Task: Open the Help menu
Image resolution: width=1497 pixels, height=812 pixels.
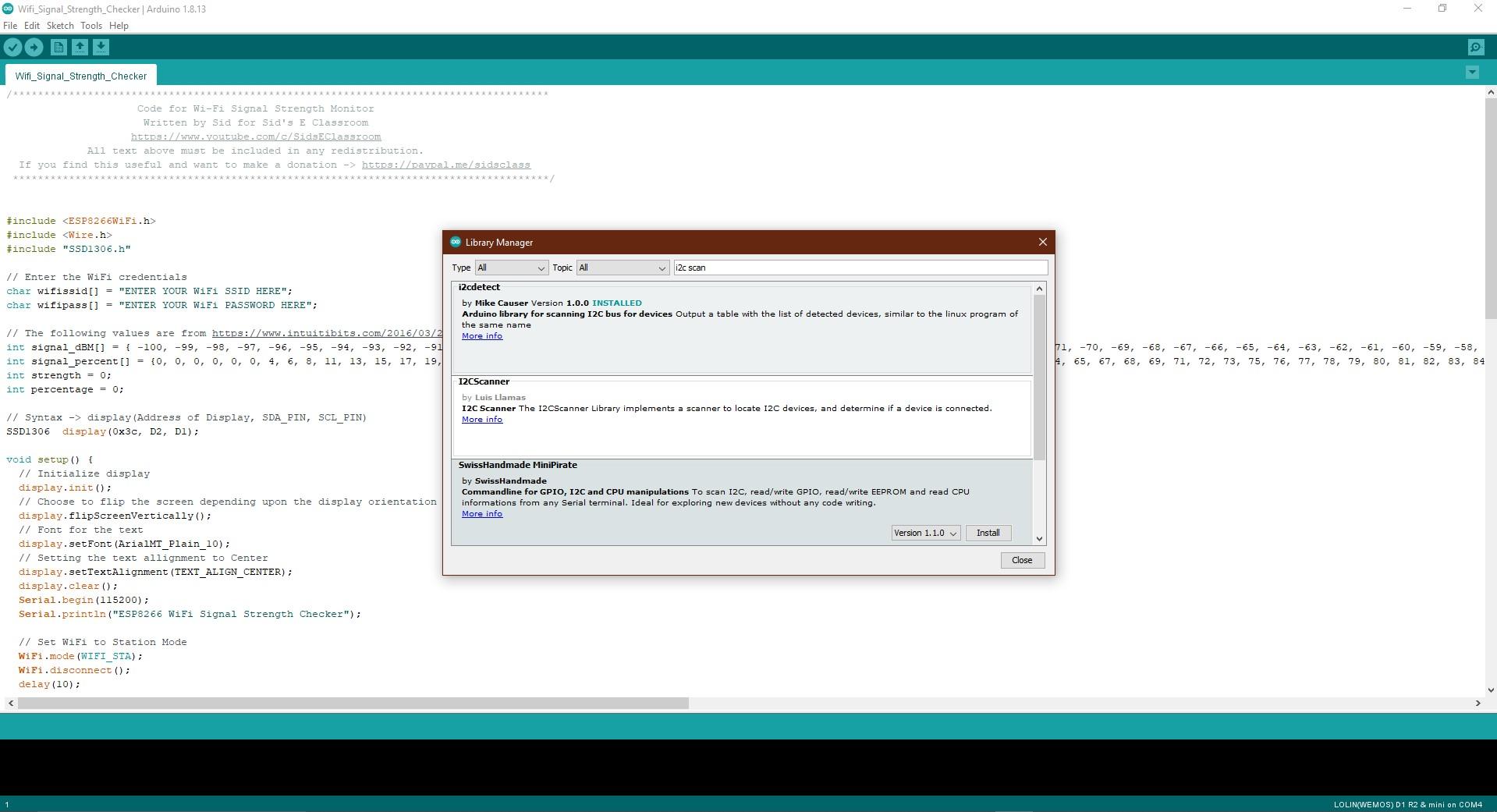Action: coord(119,26)
